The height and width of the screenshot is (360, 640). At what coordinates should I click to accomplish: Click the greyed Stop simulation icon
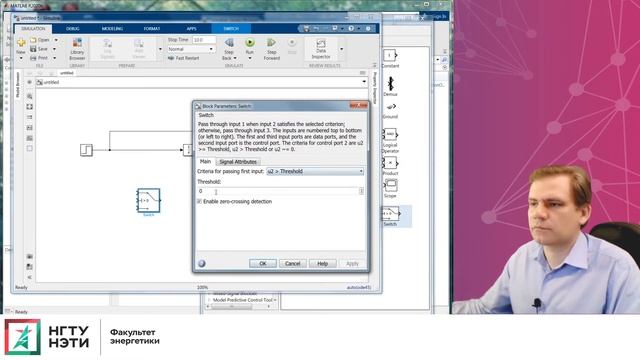[292, 42]
